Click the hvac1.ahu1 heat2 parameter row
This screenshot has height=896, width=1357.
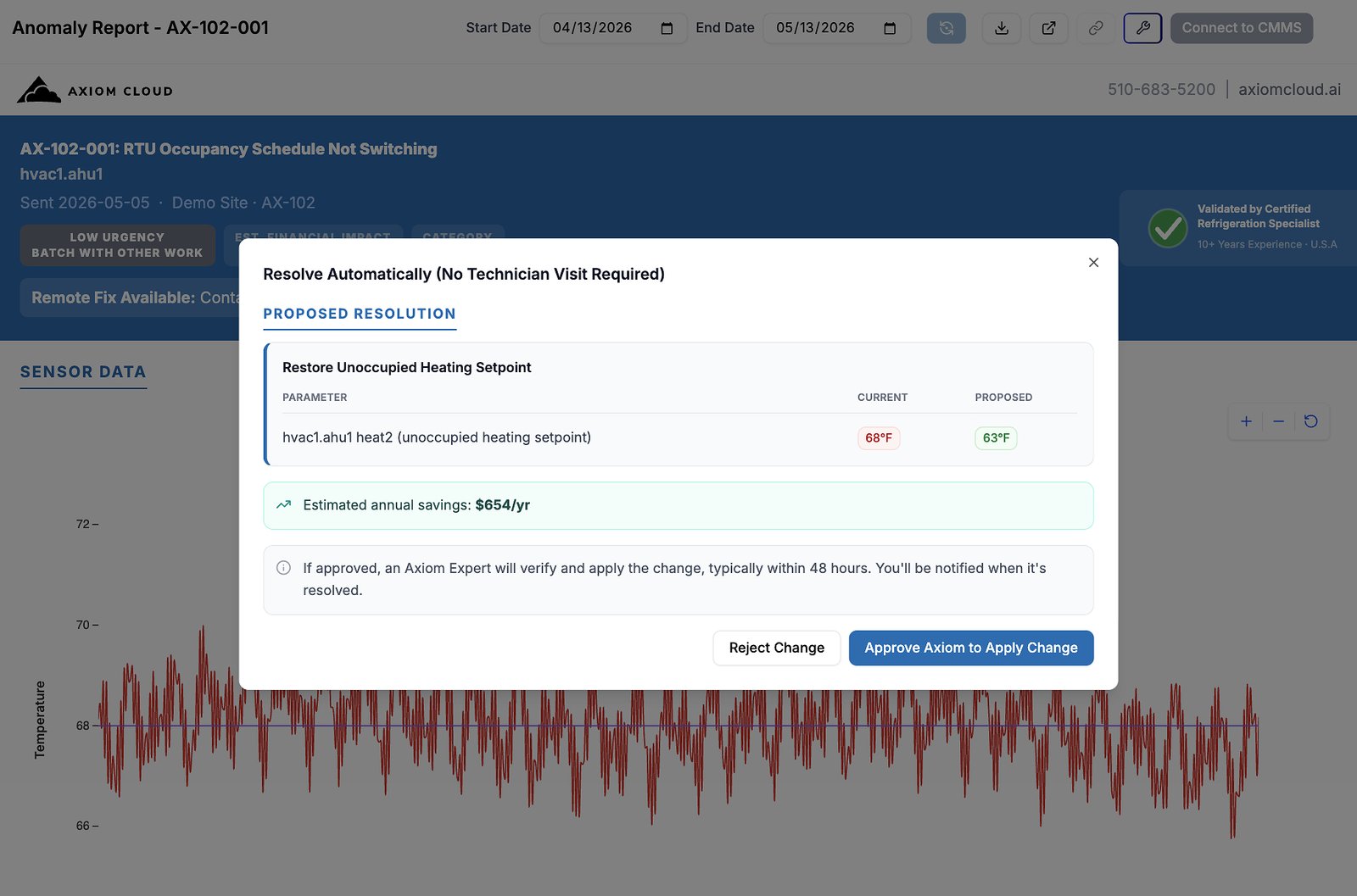[x=679, y=438]
